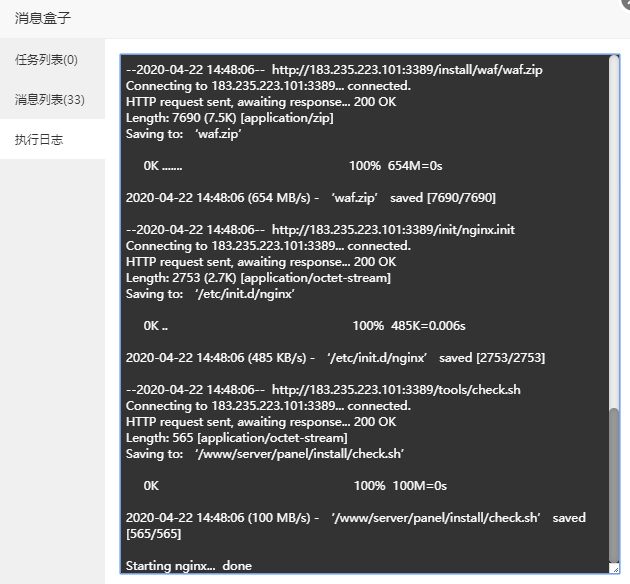
Task: Click the empty scrollbar track above thumb
Action: coord(614,231)
